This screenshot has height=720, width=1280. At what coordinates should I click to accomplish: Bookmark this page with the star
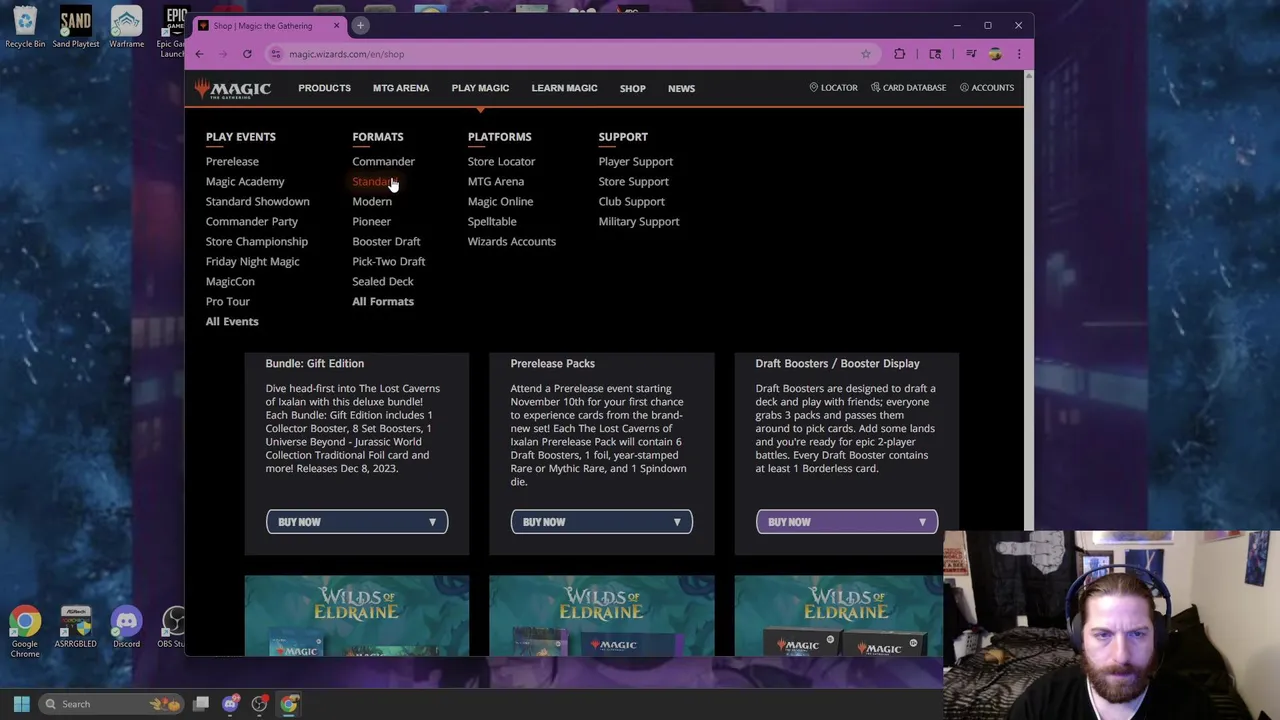866,54
